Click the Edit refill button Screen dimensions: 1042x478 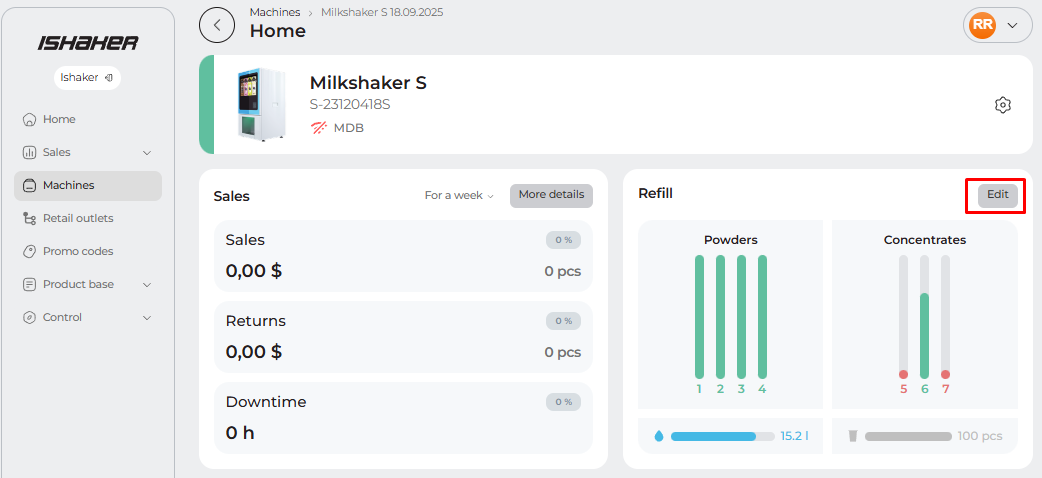997,195
